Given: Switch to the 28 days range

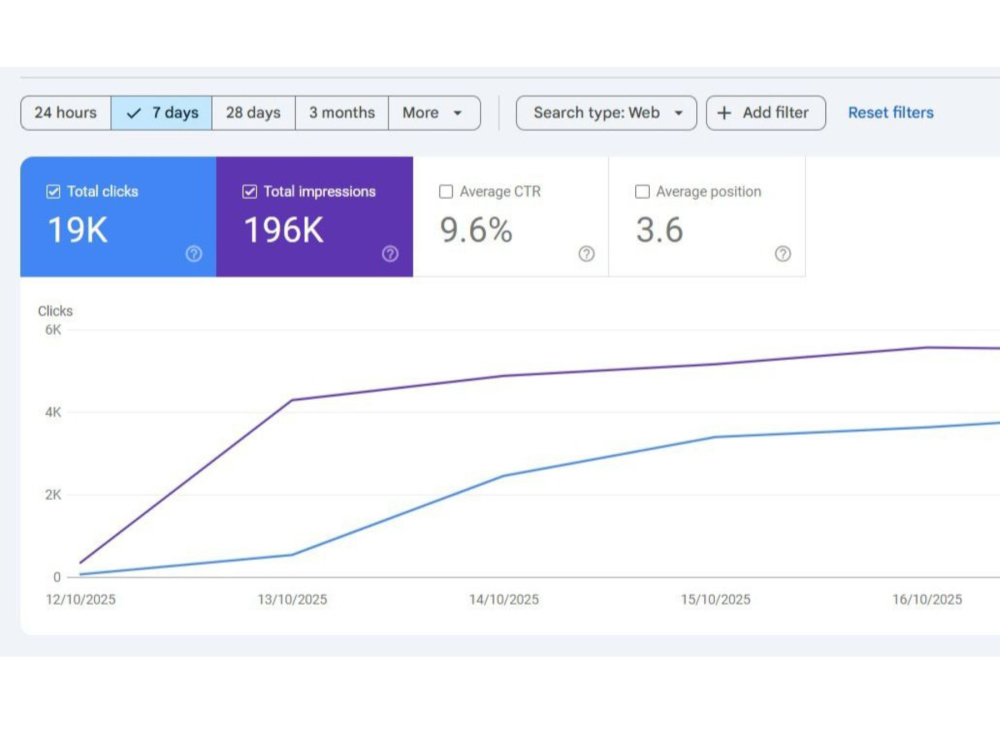Looking at the screenshot, I should coord(253,113).
